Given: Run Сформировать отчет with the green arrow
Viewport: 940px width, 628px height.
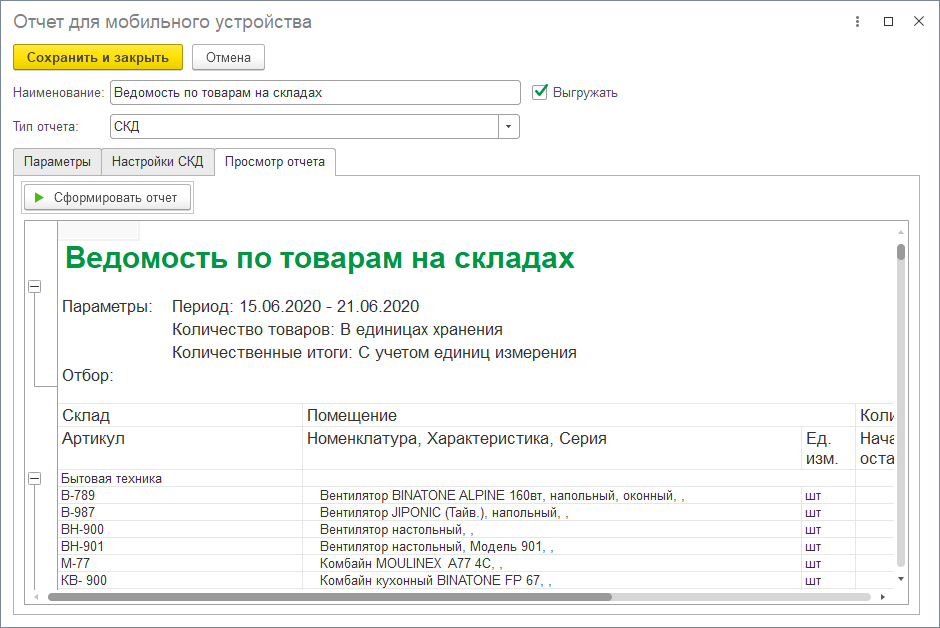Looking at the screenshot, I should [x=107, y=198].
